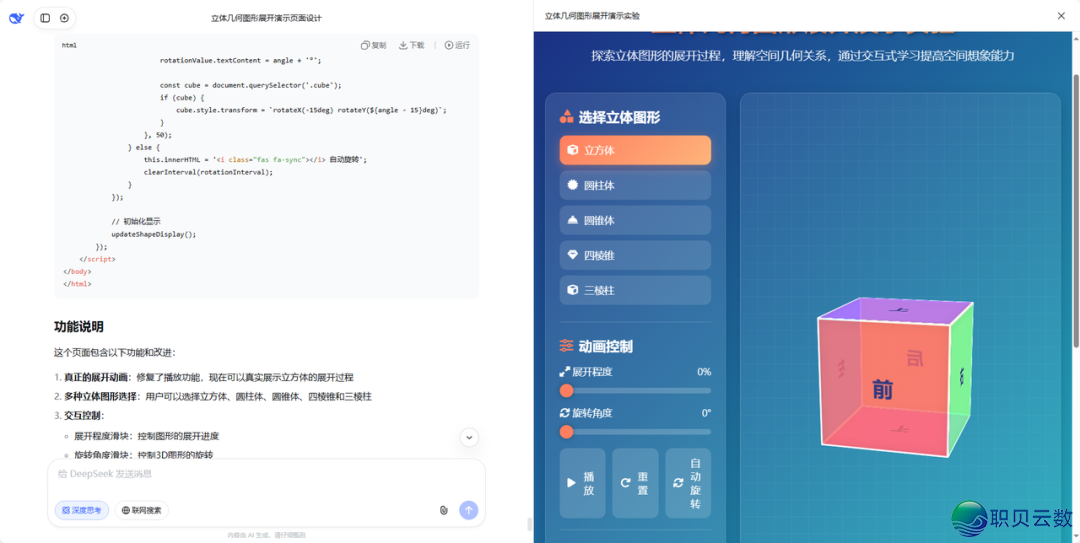Click the gem icon in 四棱锥 button
This screenshot has height=543, width=1080.
[572, 256]
